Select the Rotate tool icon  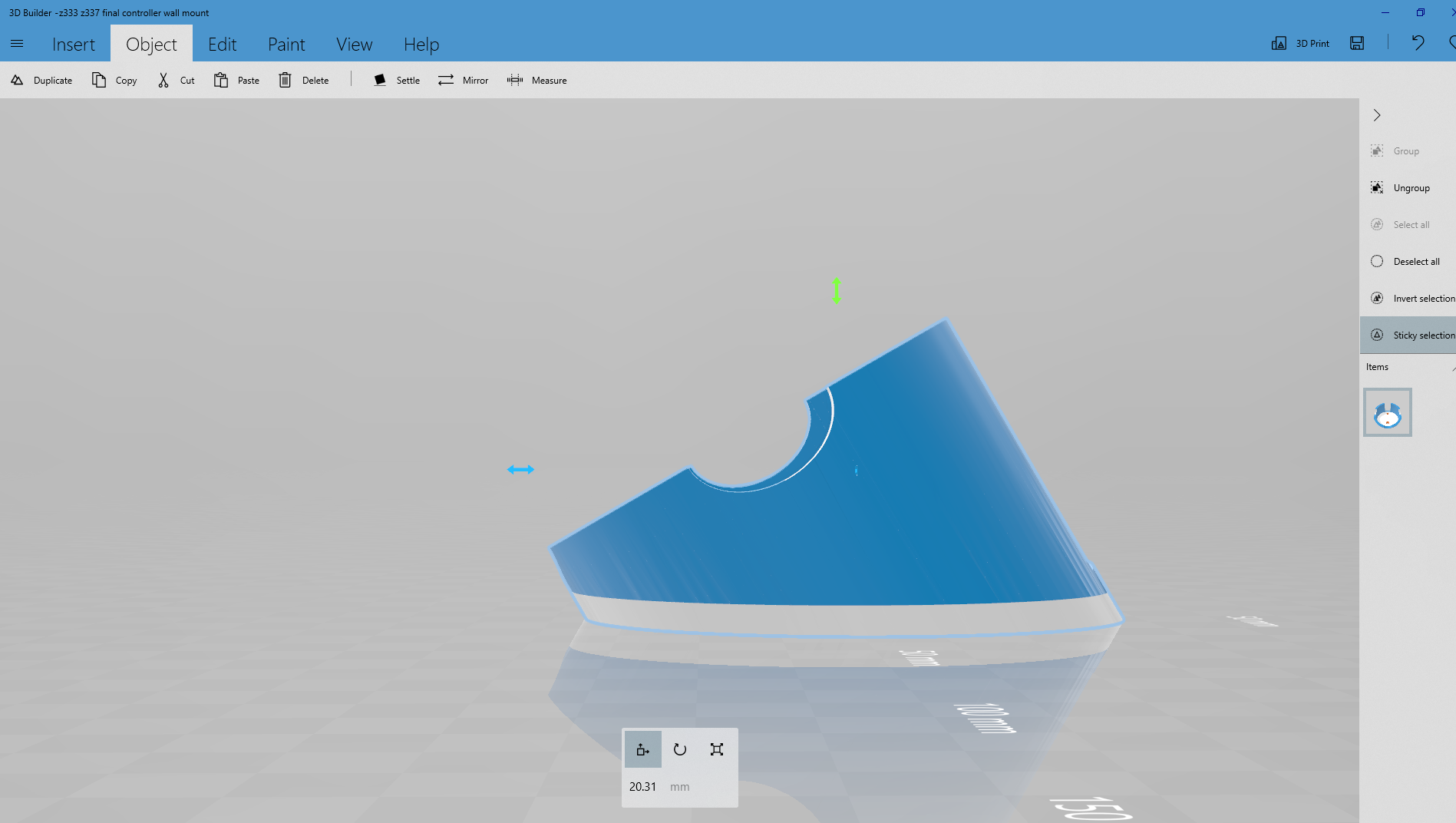(680, 749)
